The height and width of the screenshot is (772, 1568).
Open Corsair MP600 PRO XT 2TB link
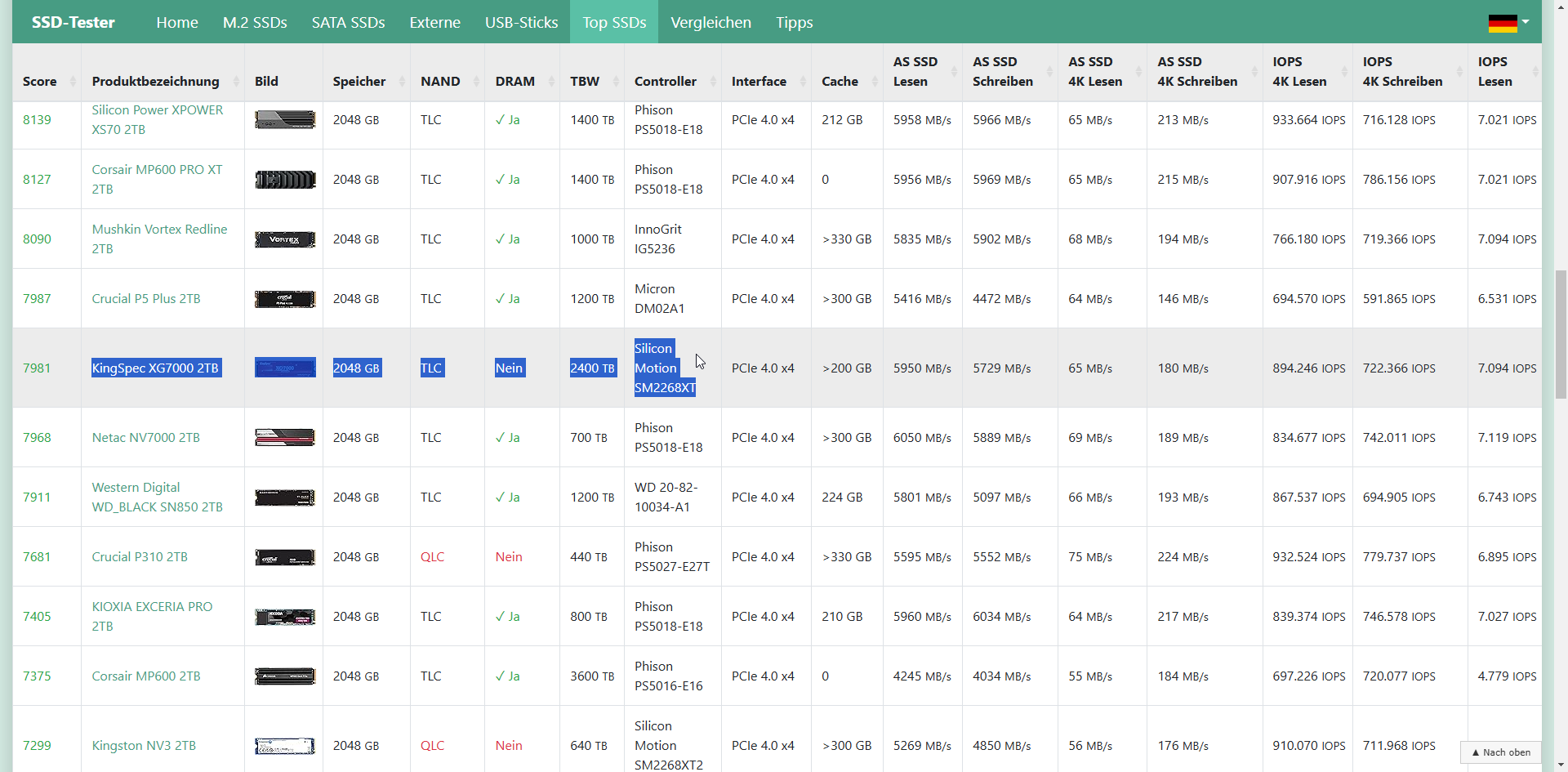(157, 180)
